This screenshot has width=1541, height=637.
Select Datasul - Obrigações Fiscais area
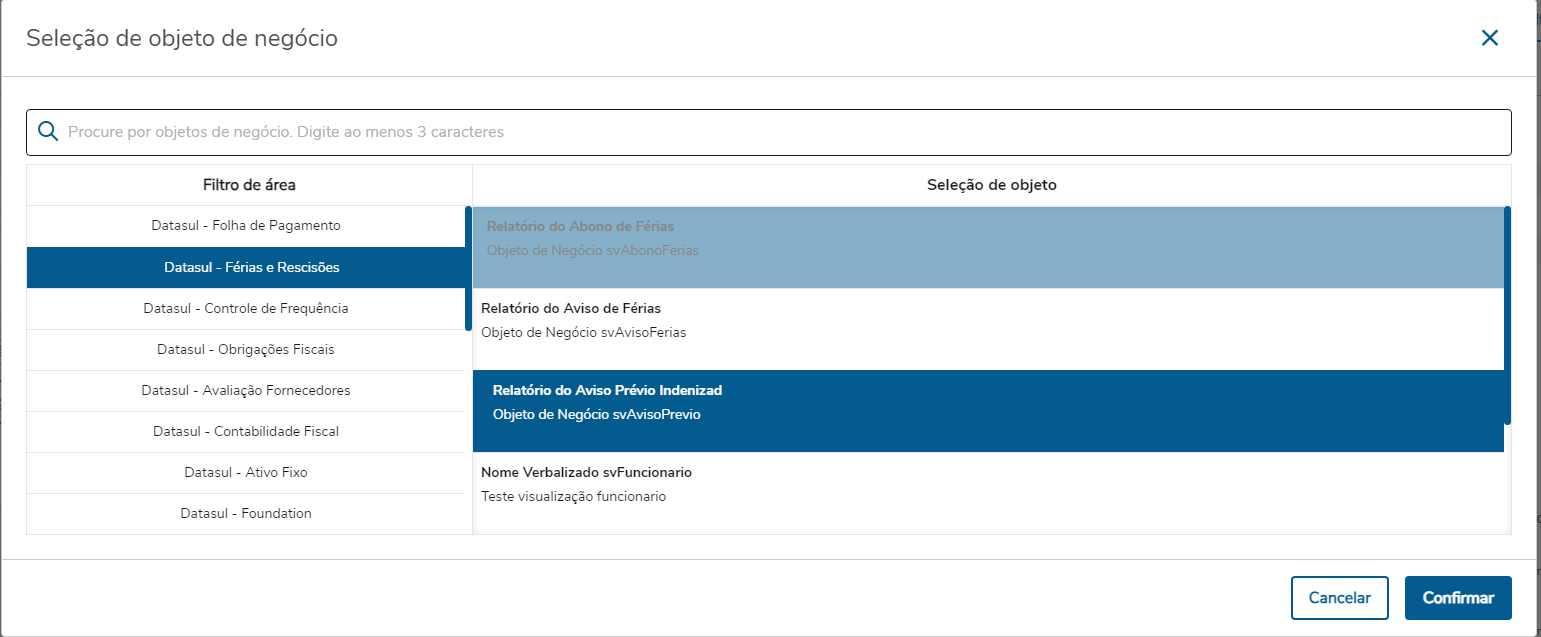[246, 349]
